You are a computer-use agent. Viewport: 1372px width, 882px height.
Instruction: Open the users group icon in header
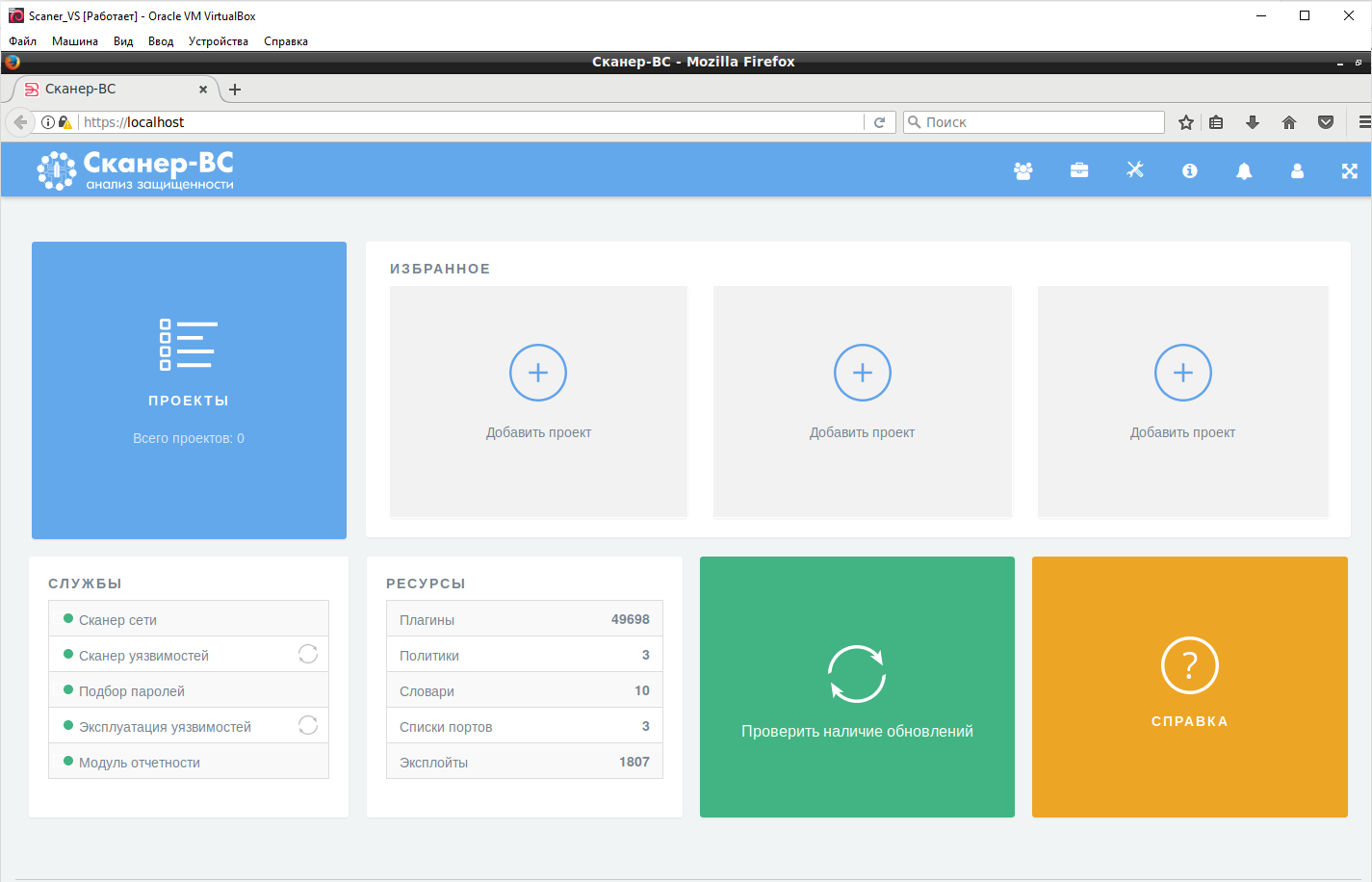click(x=1023, y=170)
